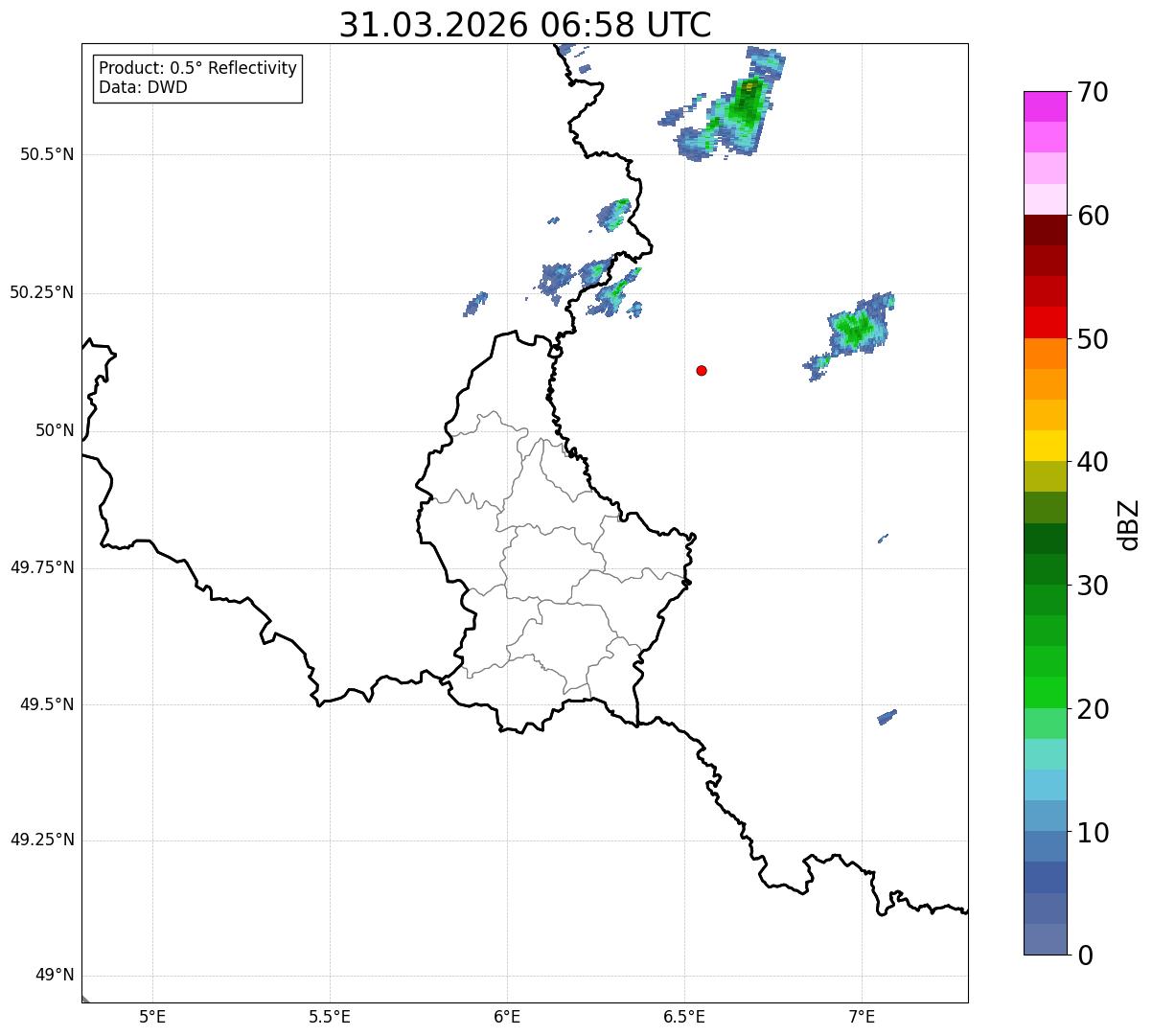Screen dimensions: 1152x1036
Task: Click the "49.75°N" latitude label
Action: 42,567
